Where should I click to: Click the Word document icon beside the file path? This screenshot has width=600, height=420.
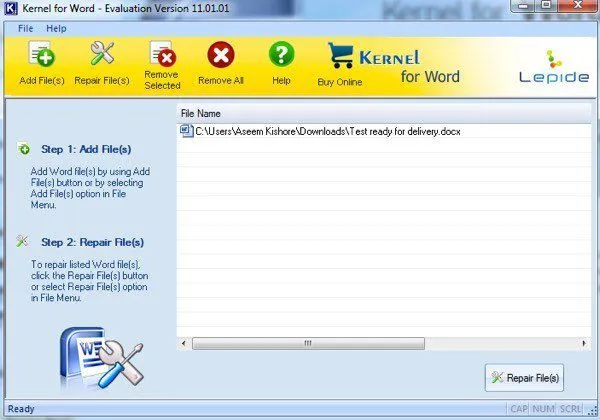point(187,131)
